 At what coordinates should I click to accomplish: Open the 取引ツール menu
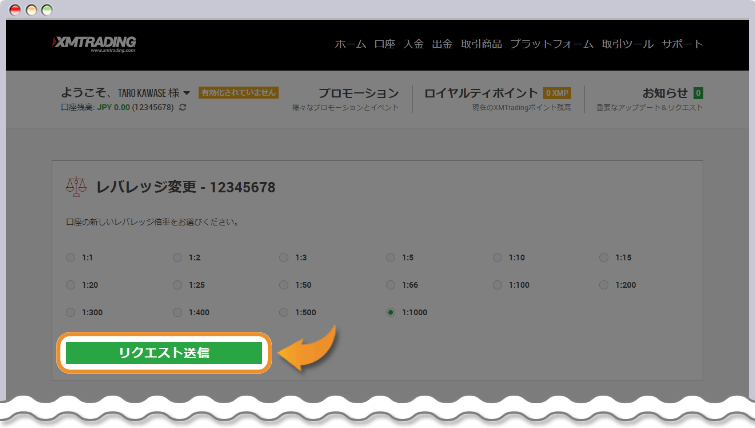tap(627, 44)
